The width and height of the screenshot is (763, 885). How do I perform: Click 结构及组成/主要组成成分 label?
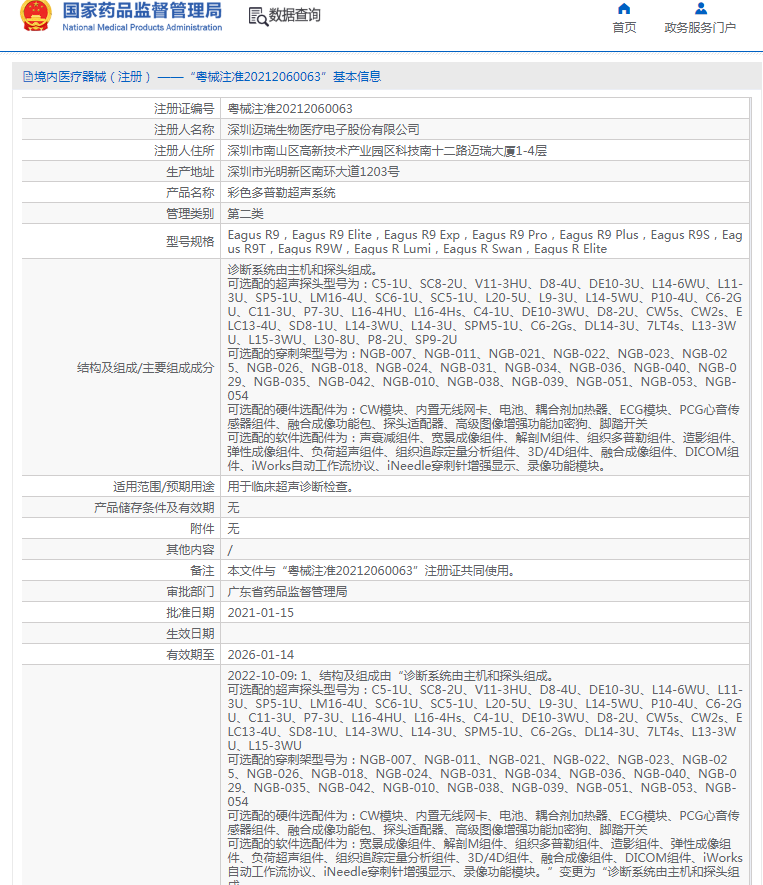[x=146, y=368]
